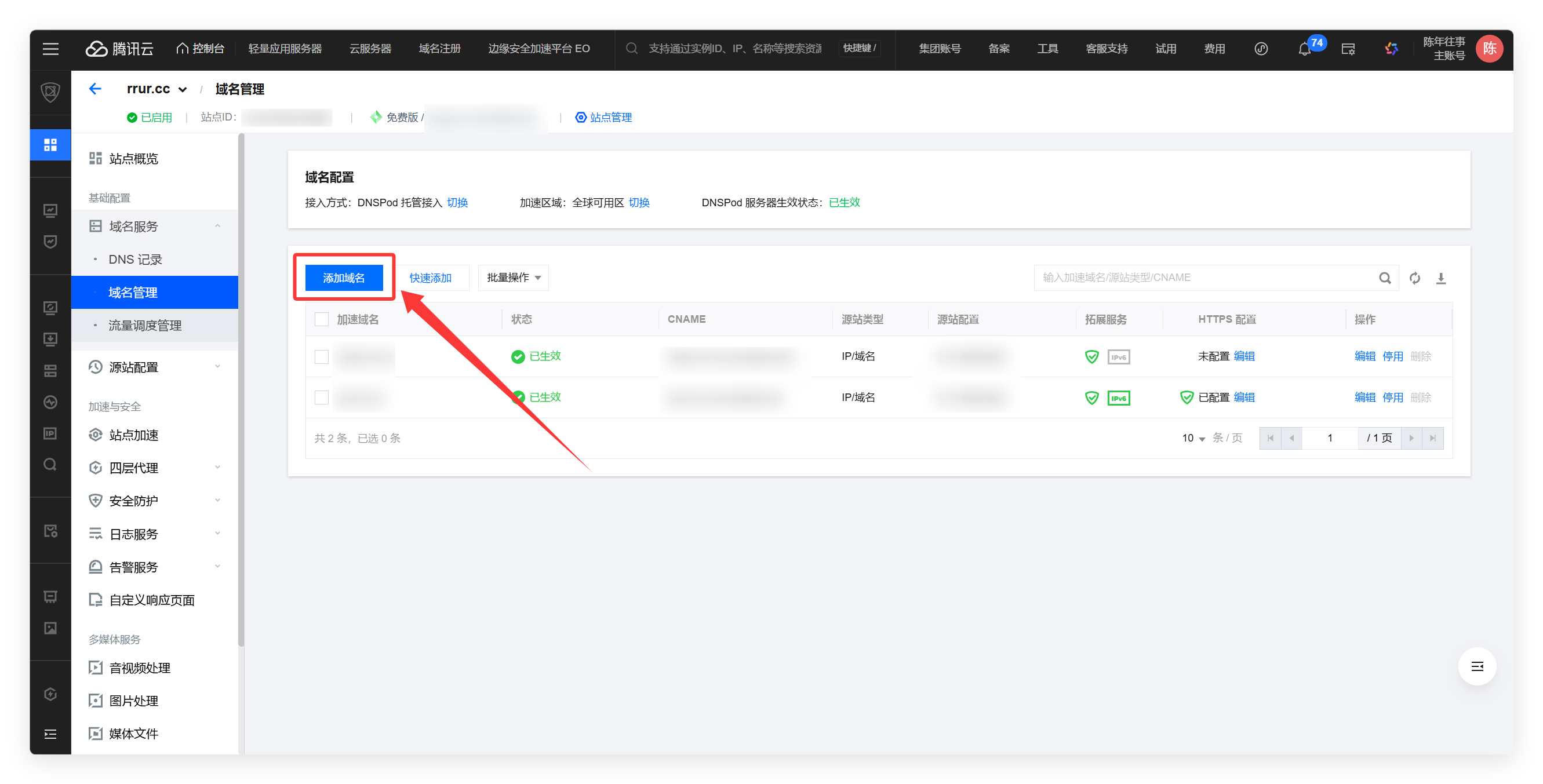Open the 批量操作 dropdown
The height and width of the screenshot is (784, 1543).
pyautogui.click(x=514, y=278)
